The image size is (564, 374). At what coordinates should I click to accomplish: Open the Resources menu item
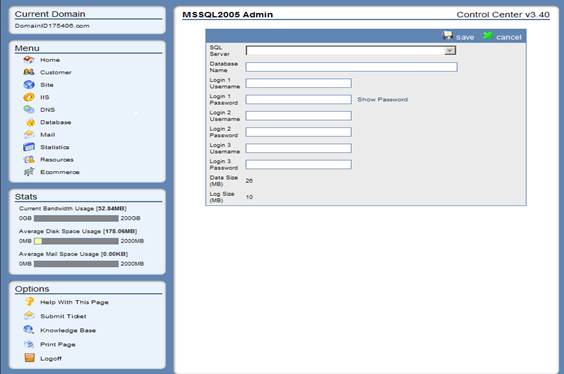click(57, 160)
